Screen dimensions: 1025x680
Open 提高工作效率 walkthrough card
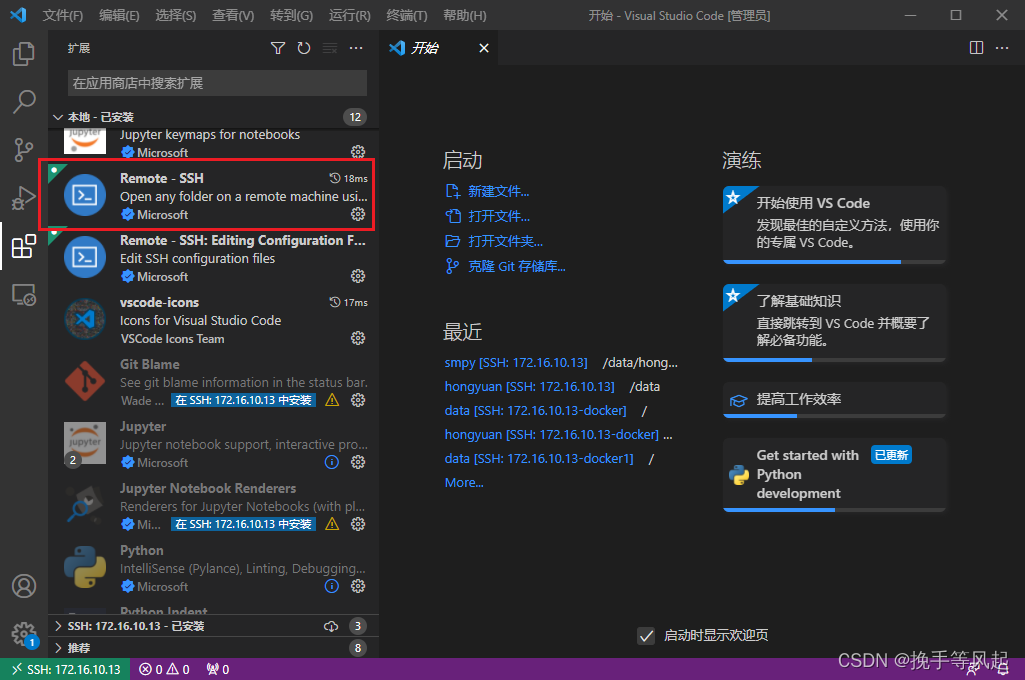click(x=834, y=400)
